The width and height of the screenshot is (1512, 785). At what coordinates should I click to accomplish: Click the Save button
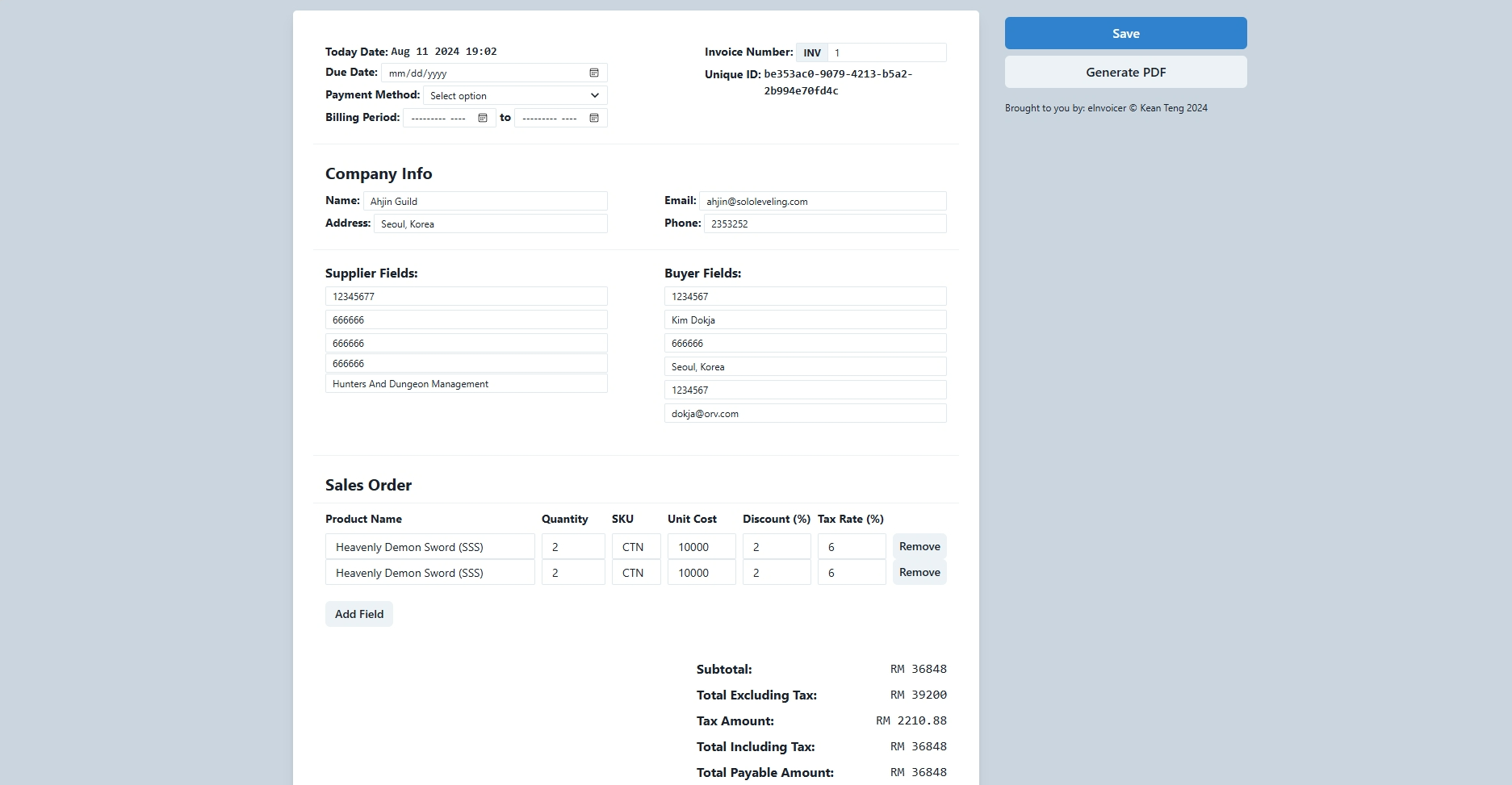tap(1125, 33)
